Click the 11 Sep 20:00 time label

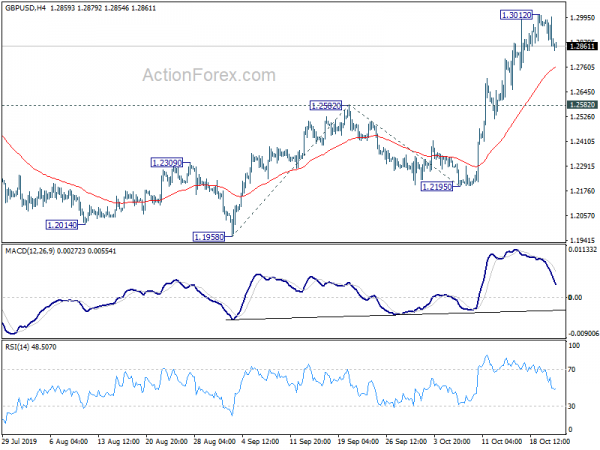click(310, 441)
